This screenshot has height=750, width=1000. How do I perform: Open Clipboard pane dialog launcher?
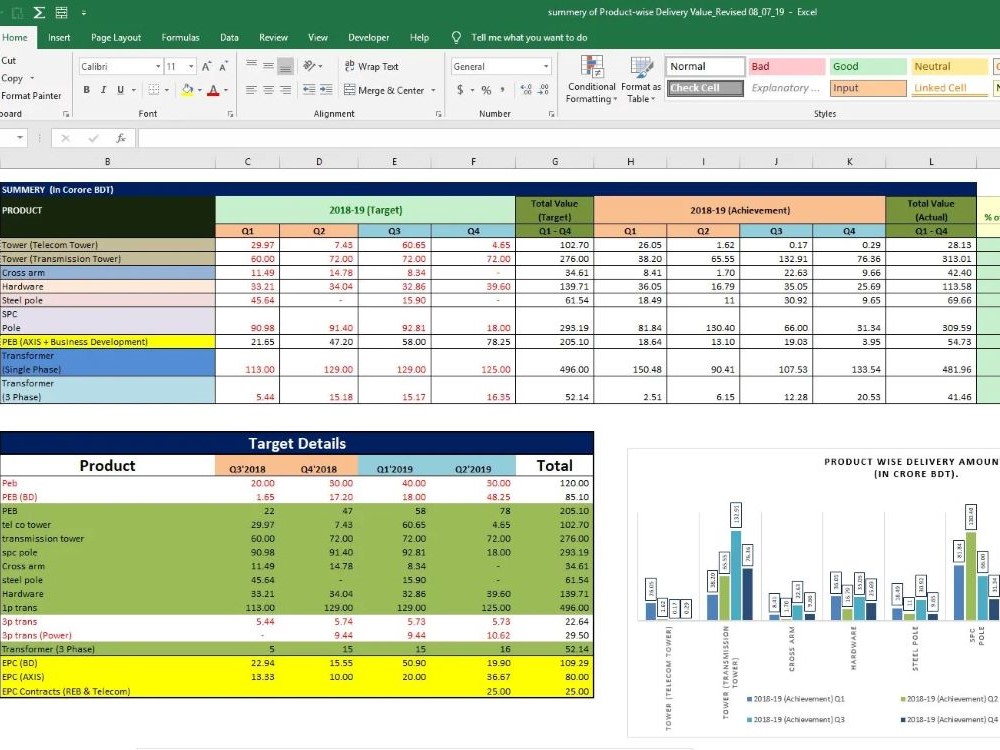66,114
